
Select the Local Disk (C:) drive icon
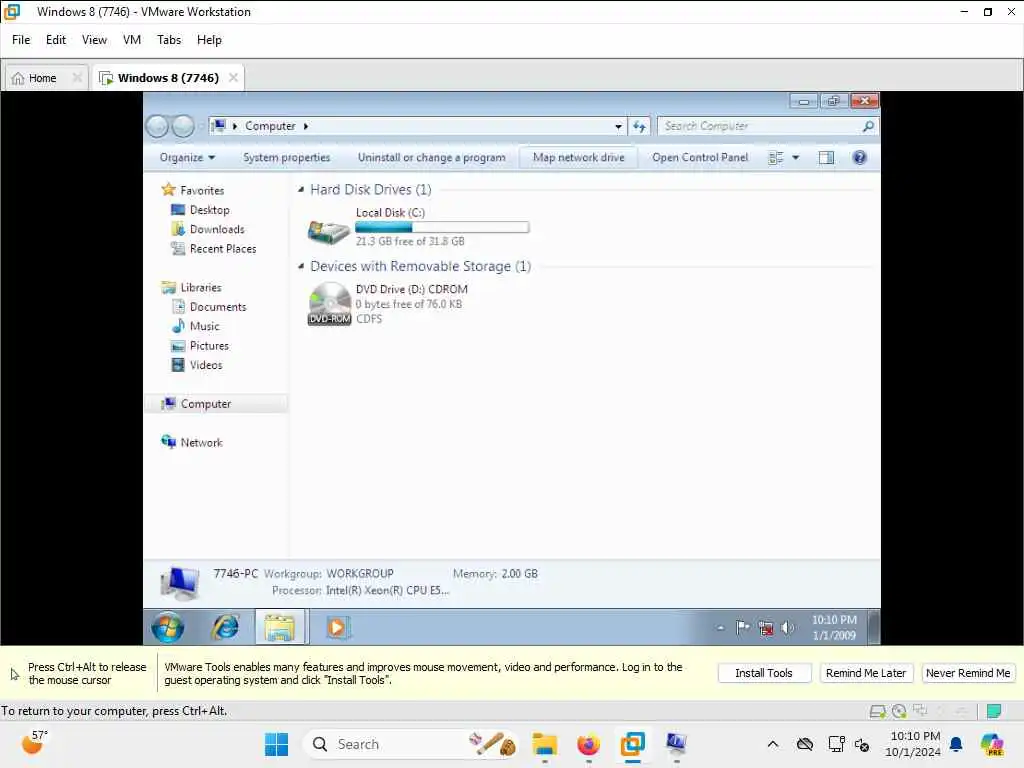328,230
